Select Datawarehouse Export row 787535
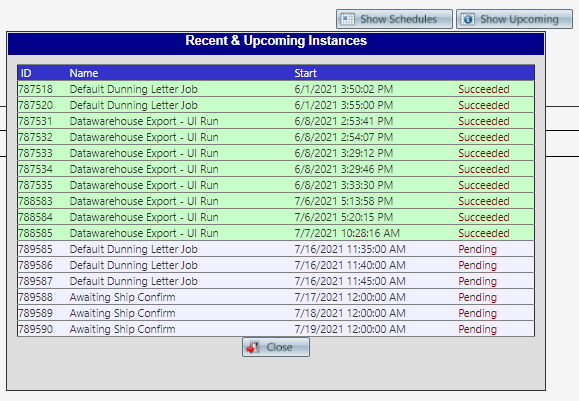 [276, 185]
